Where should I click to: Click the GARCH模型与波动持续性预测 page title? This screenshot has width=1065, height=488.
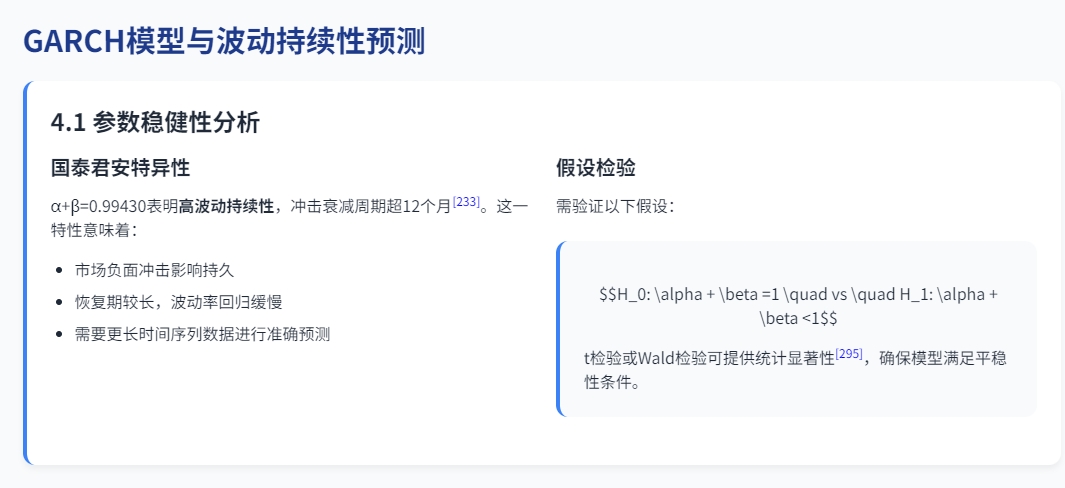point(224,41)
